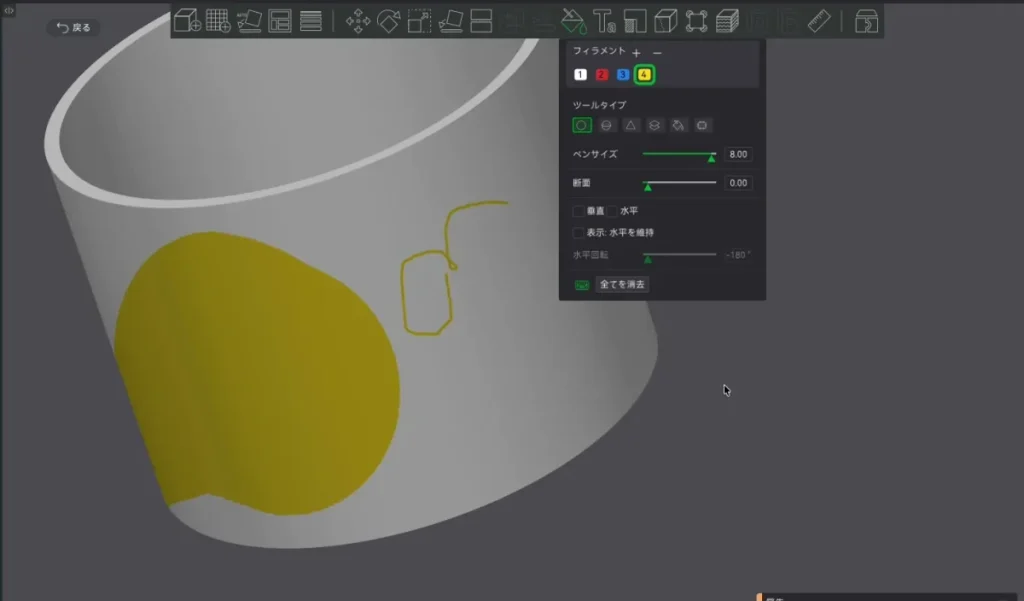Click the square frame with corner circles icon

click(696, 21)
